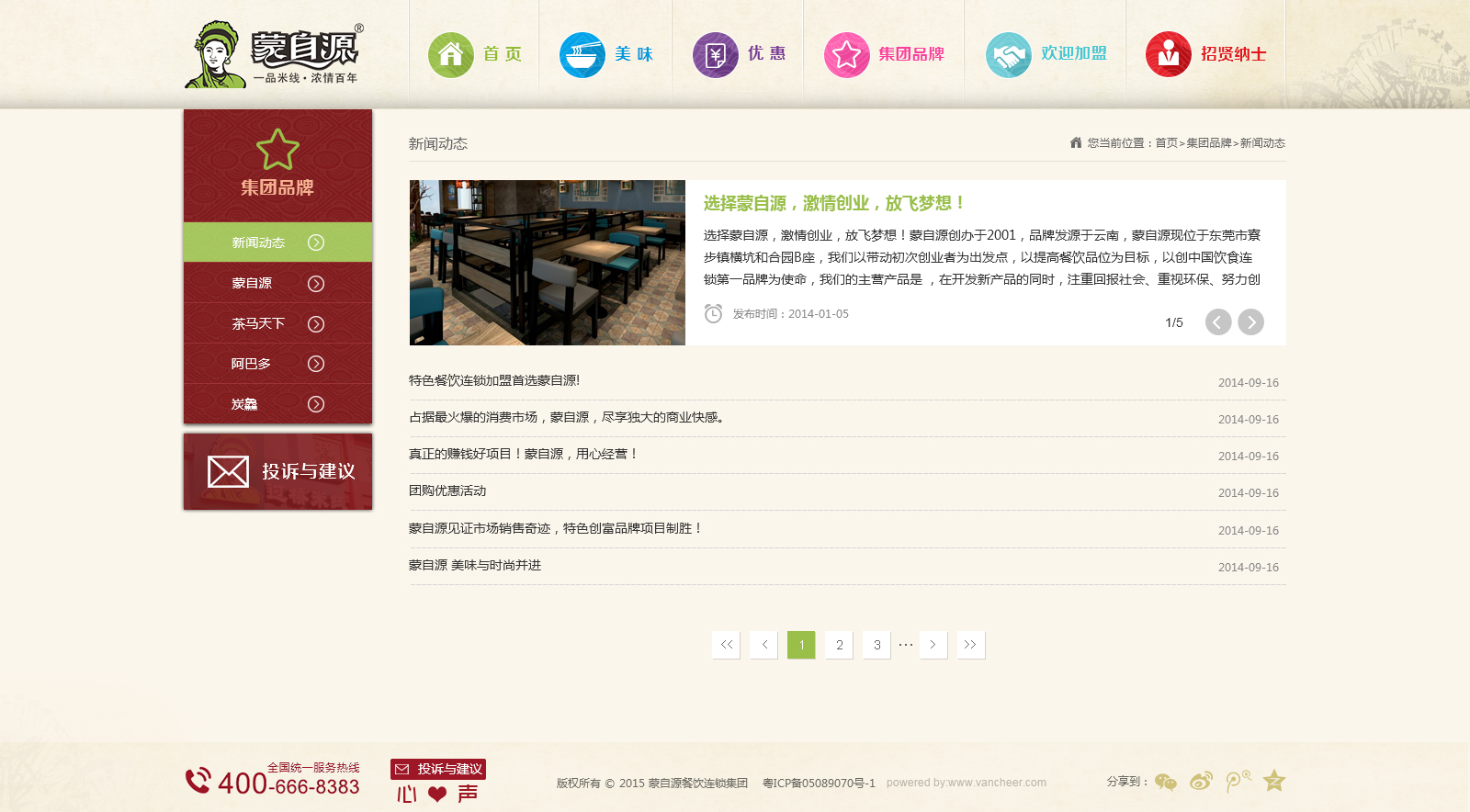The height and width of the screenshot is (812, 1470).
Task: Click the green home icon in navigation
Action: click(450, 55)
